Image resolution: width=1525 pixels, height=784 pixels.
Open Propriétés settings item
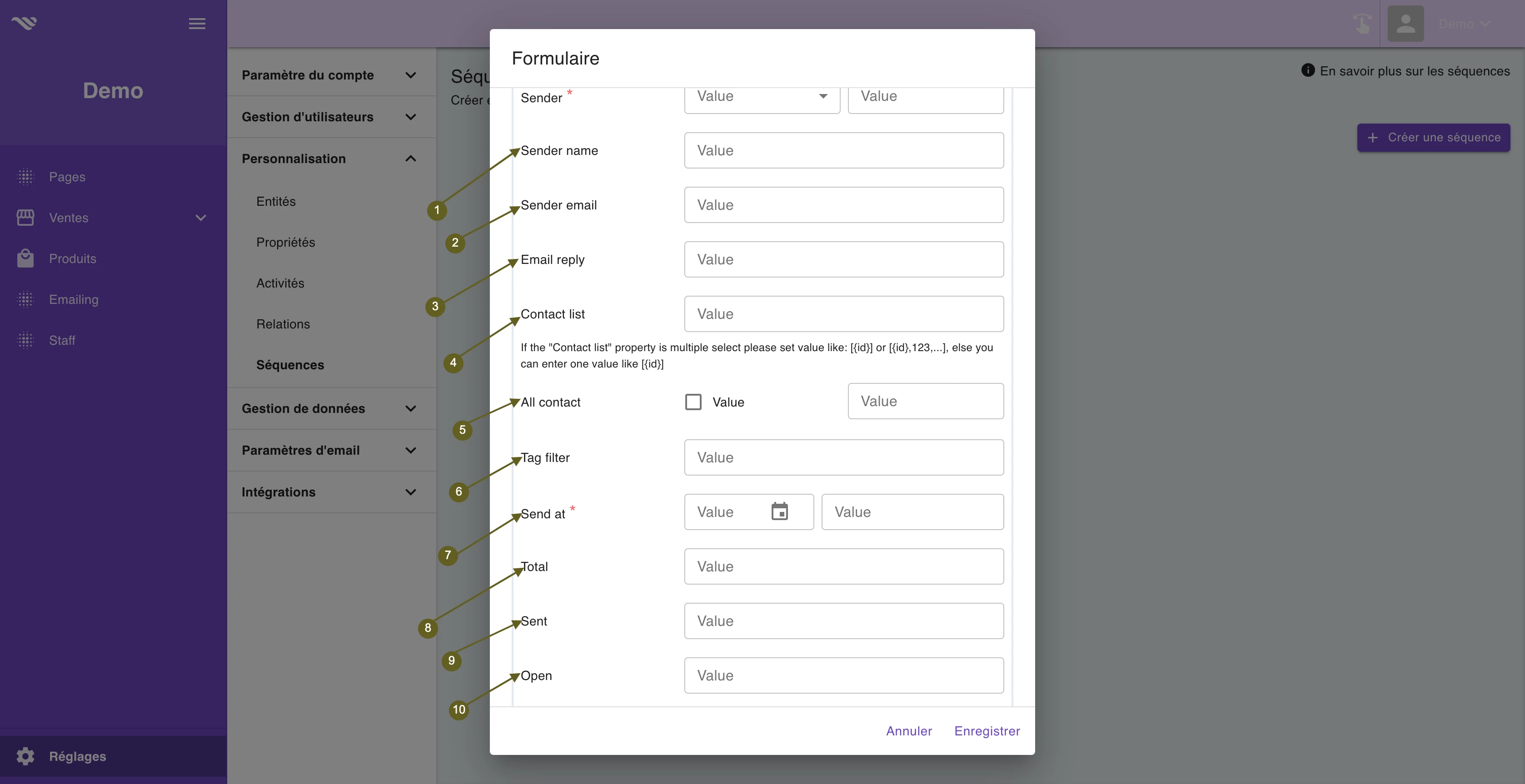[285, 242]
